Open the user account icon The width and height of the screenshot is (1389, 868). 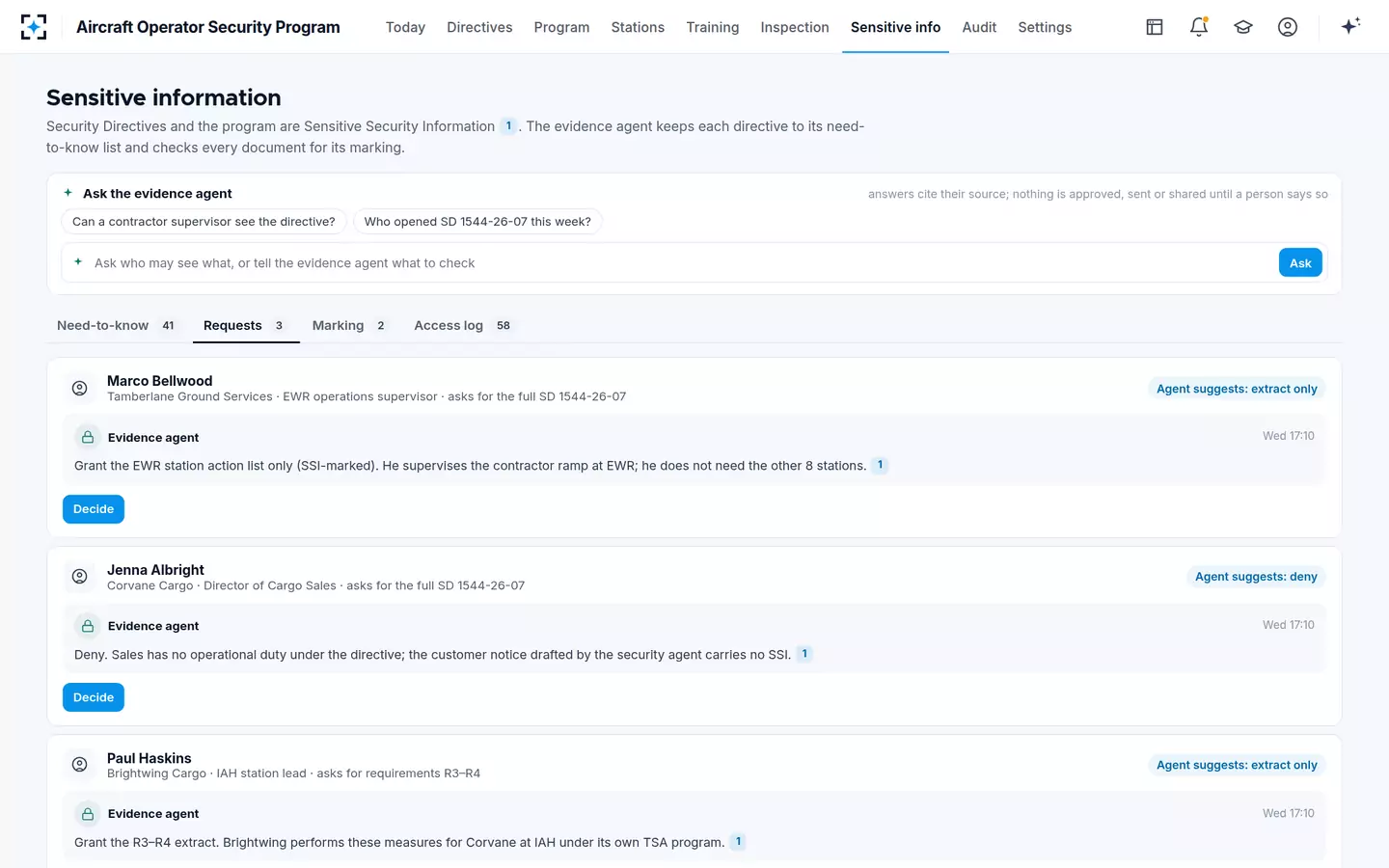tap(1288, 27)
